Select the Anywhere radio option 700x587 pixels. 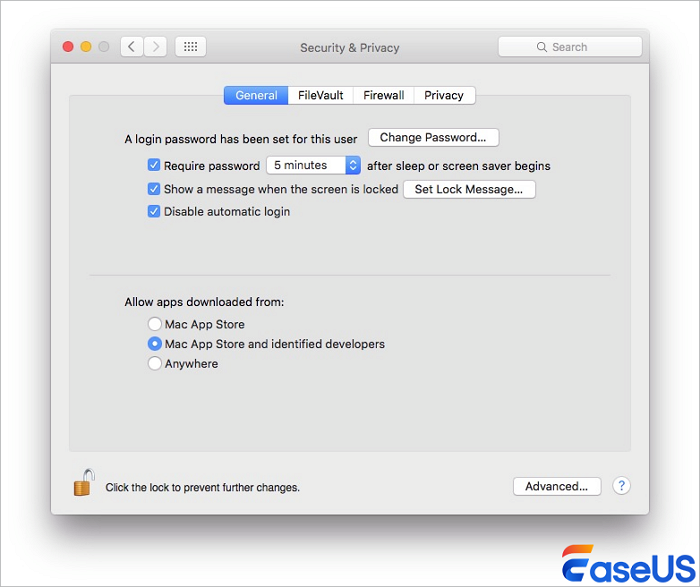154,363
